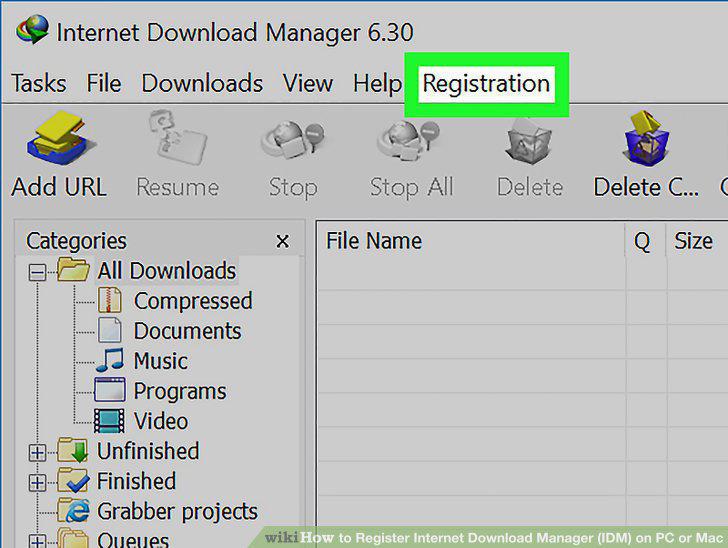The height and width of the screenshot is (548, 728).
Task: Expand the Unfinished tree node
Action: [37, 452]
